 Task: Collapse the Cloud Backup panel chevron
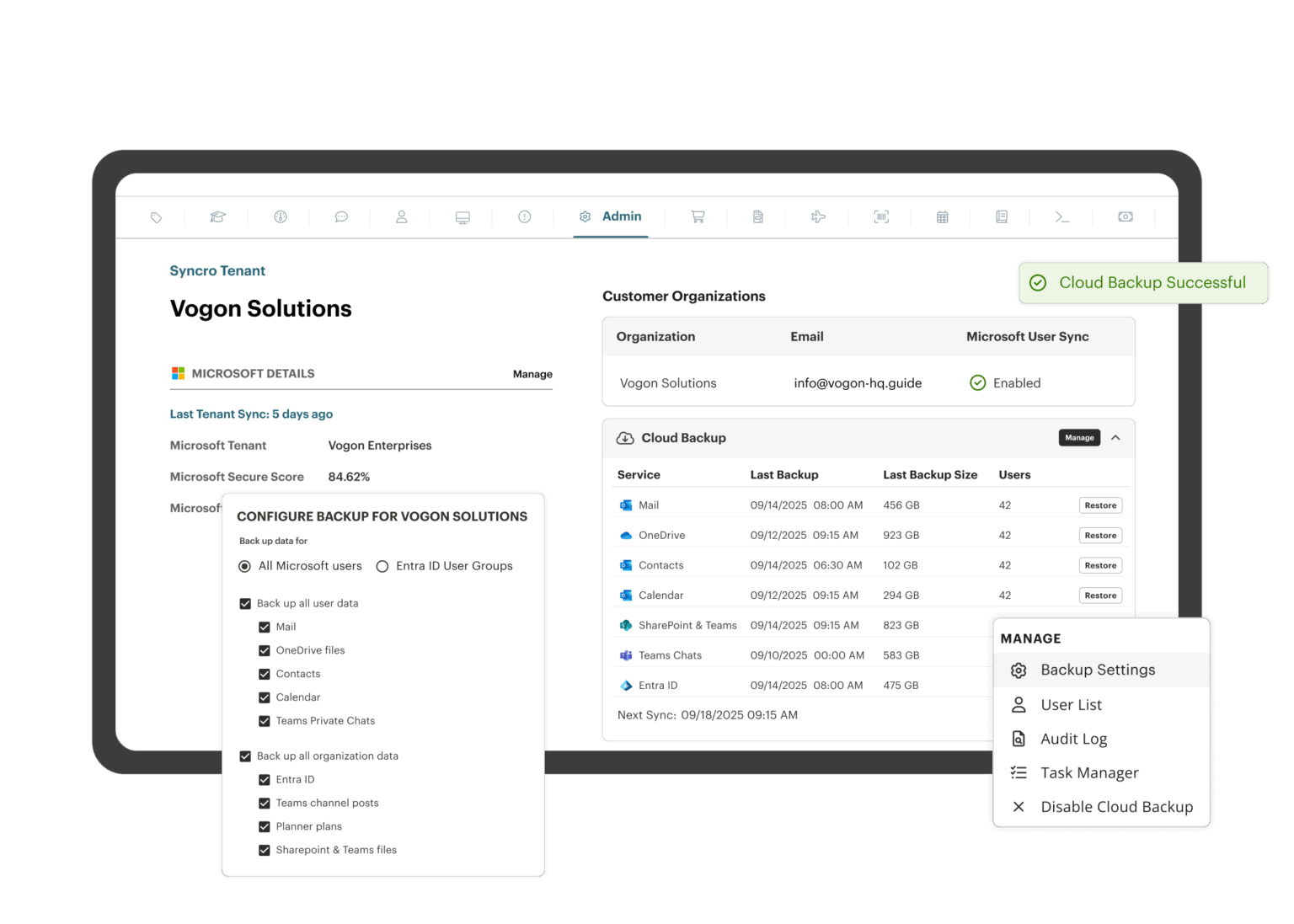(1116, 438)
